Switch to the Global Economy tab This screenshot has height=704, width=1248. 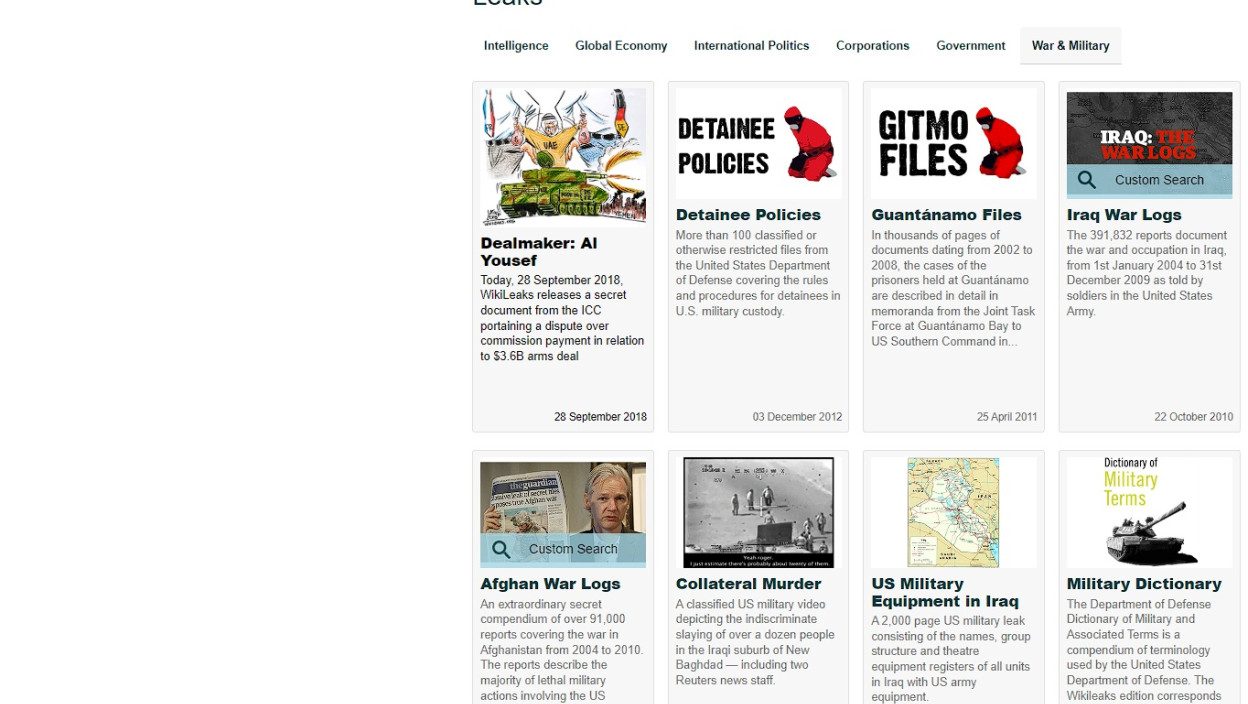coord(621,46)
